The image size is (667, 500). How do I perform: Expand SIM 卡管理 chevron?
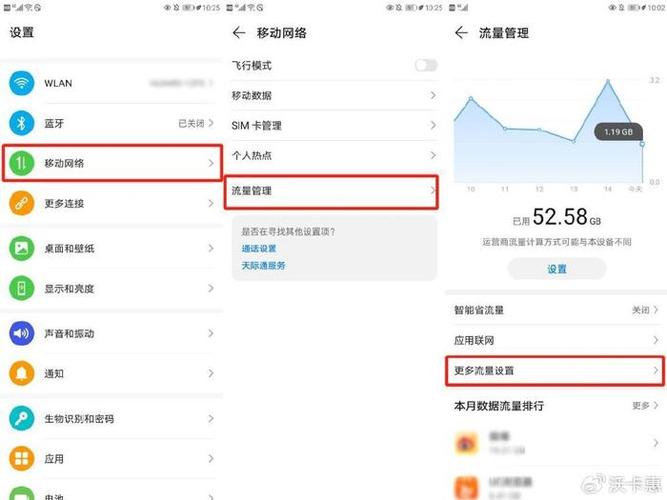[x=433, y=125]
